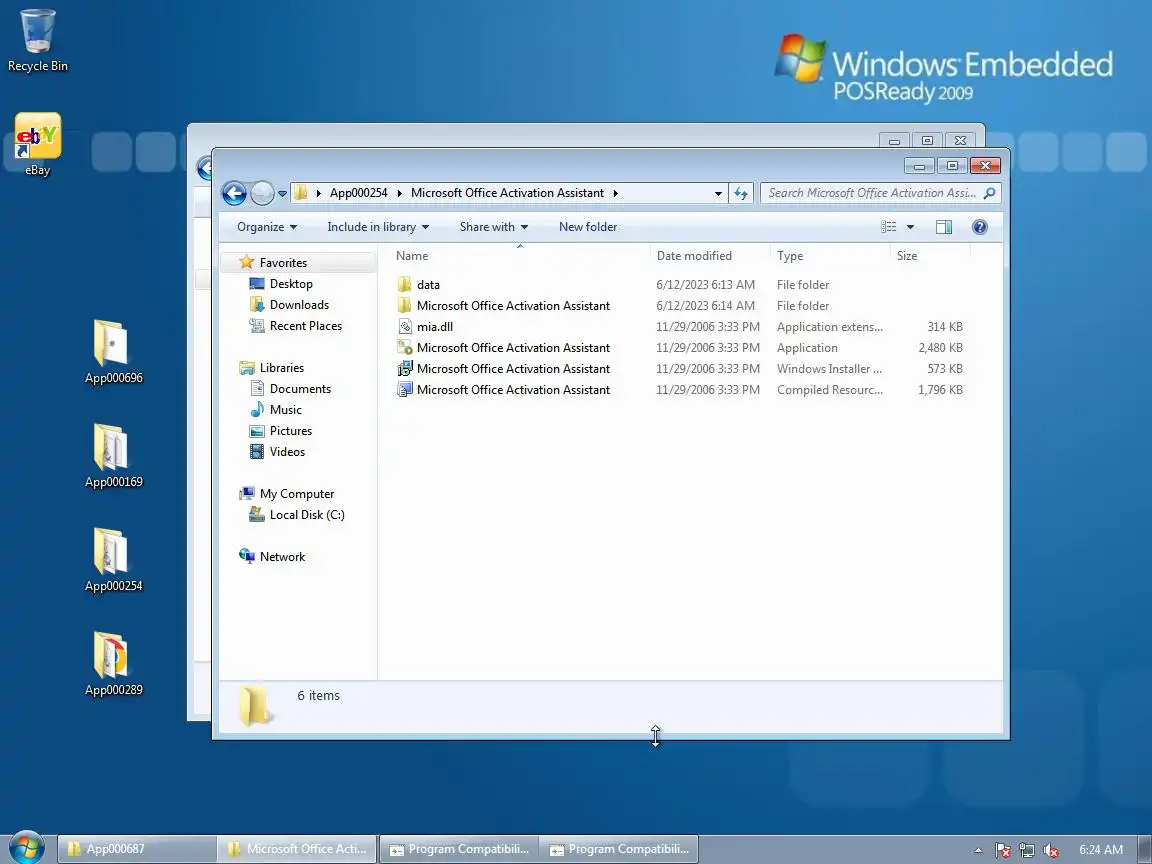Open the Recycle Bin desktop icon
This screenshot has width=1152, height=864.
pos(37,40)
